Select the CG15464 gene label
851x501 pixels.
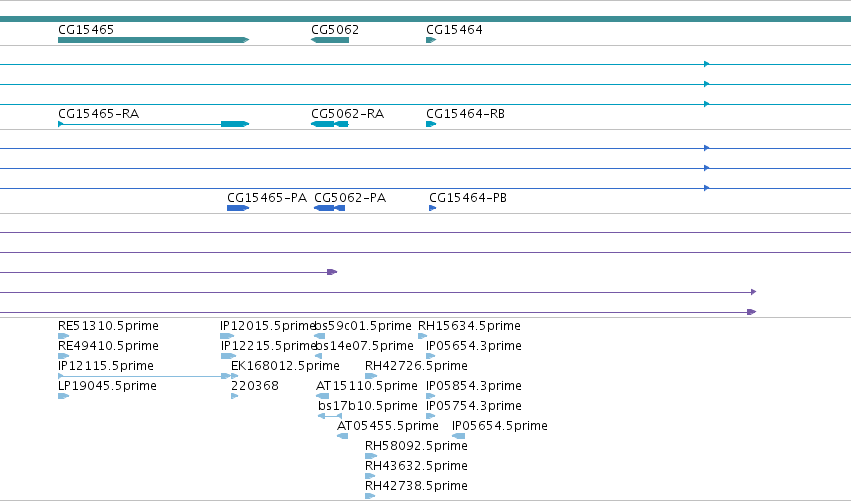coord(454,29)
